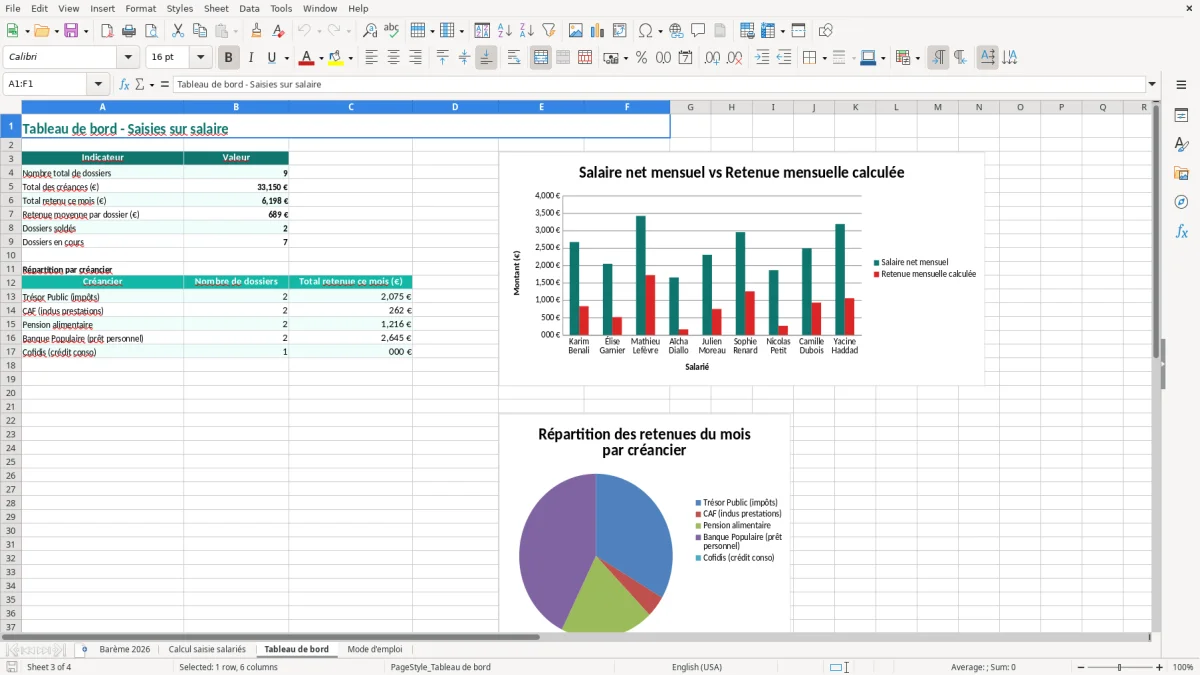Apply AutoFilter with the funnel icon
The image size is (1200, 675).
click(x=549, y=31)
